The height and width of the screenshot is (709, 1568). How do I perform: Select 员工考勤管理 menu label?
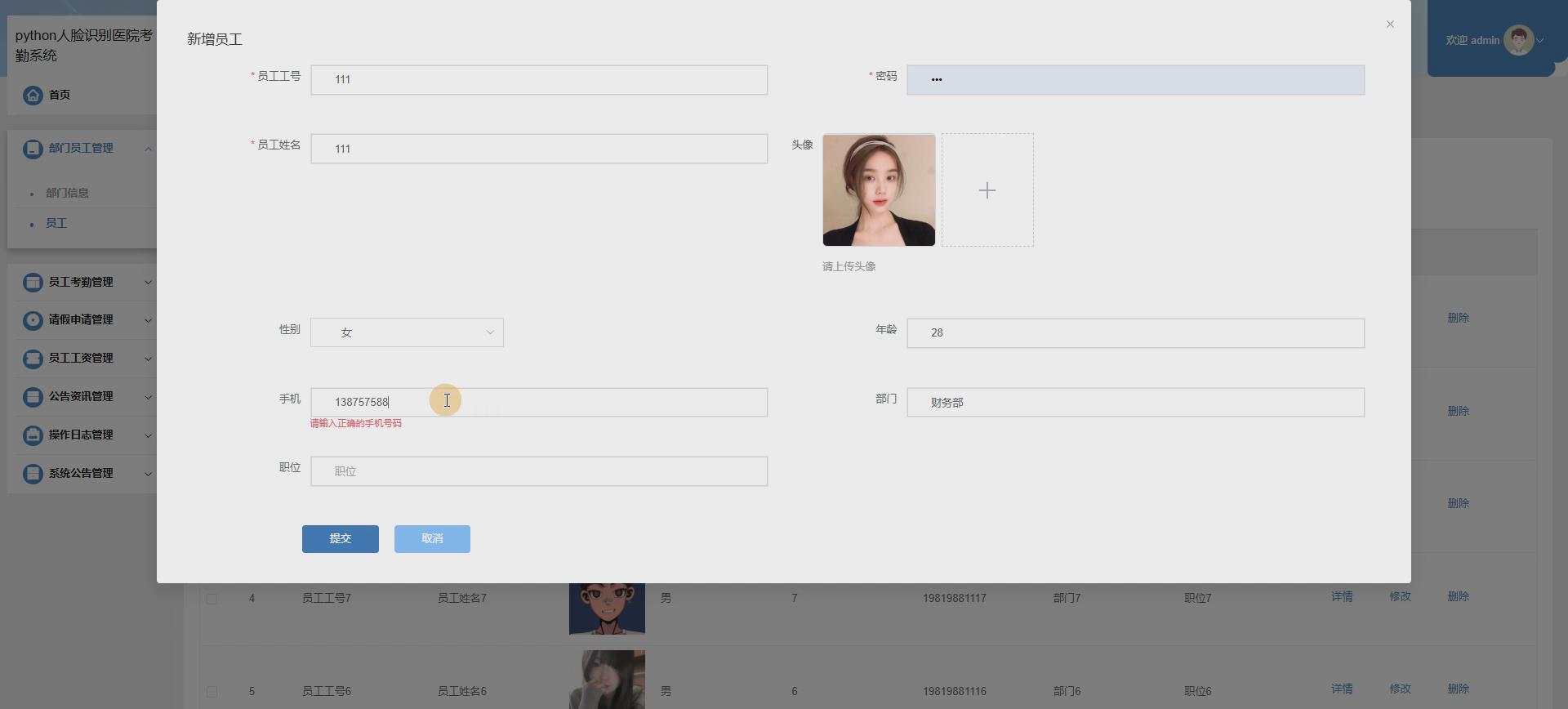tap(81, 282)
